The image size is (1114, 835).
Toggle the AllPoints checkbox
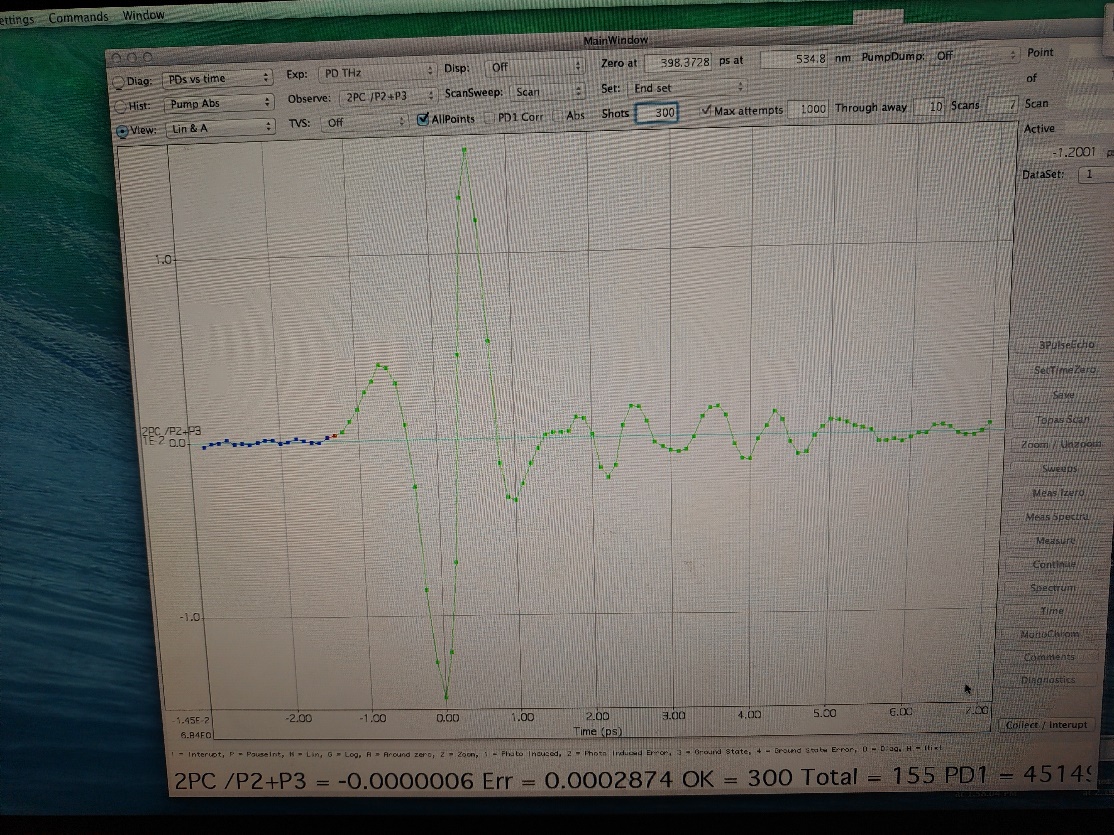423,119
